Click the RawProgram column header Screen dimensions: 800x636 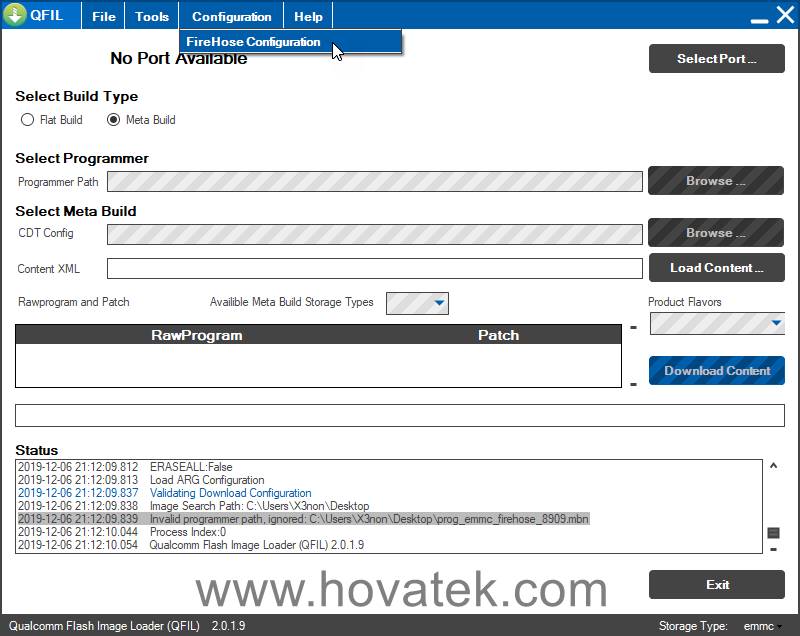coord(196,335)
